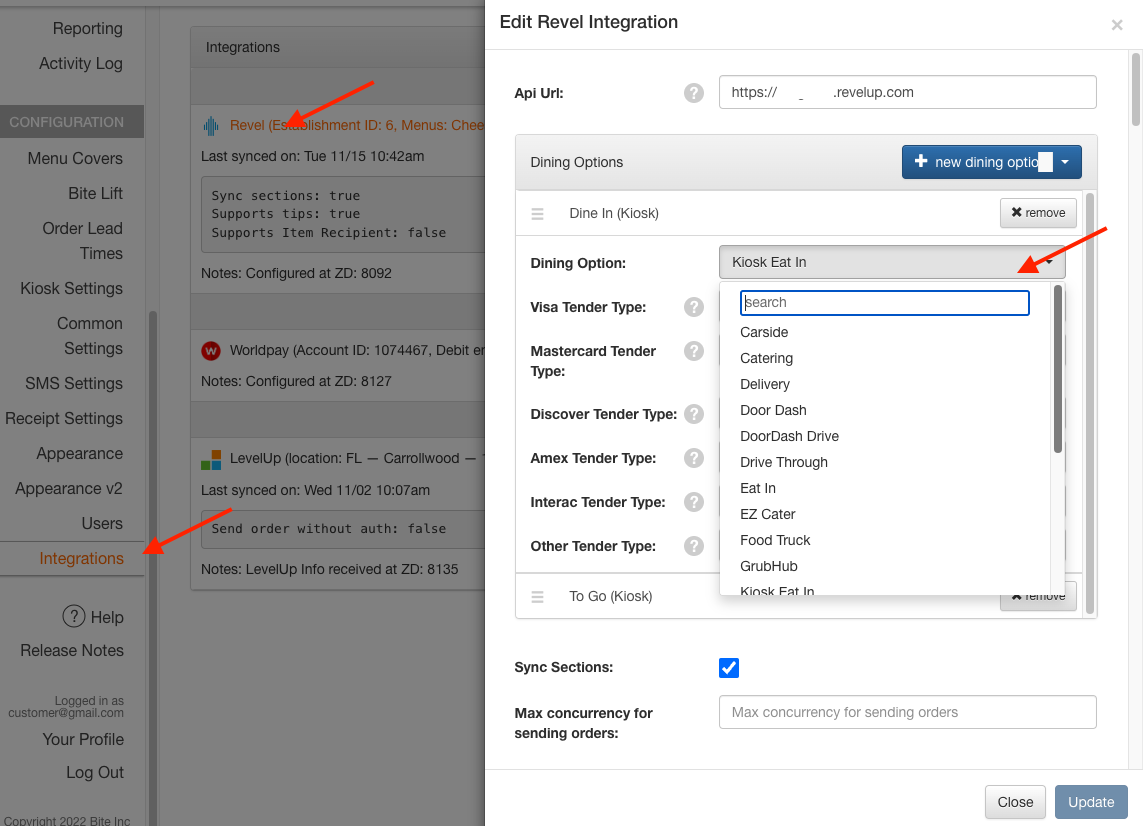Image resolution: width=1143 pixels, height=826 pixels.
Task: Open SMS Settings in the sidebar
Action: click(x=74, y=383)
